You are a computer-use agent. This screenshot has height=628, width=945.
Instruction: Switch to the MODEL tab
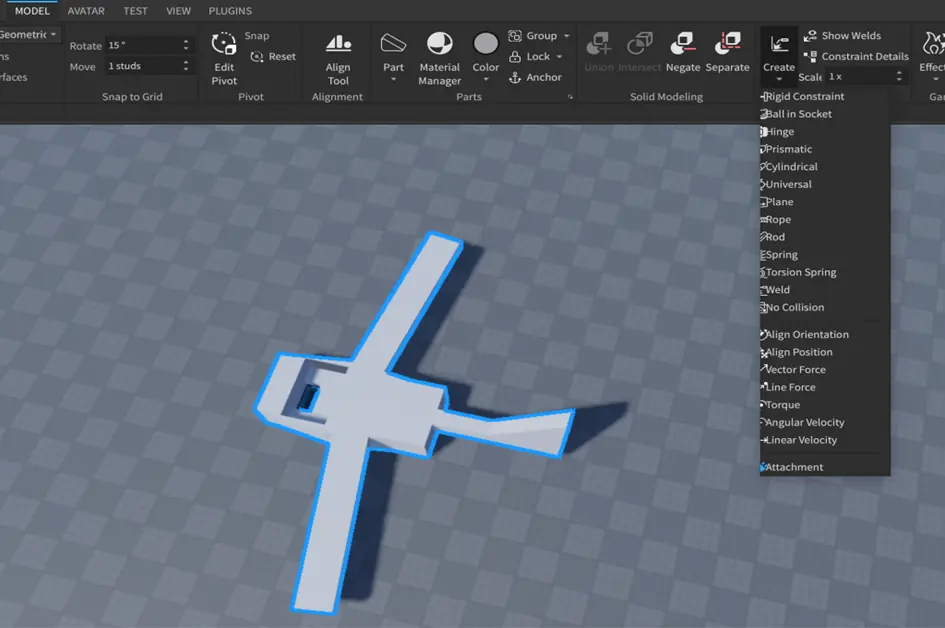[x=32, y=11]
